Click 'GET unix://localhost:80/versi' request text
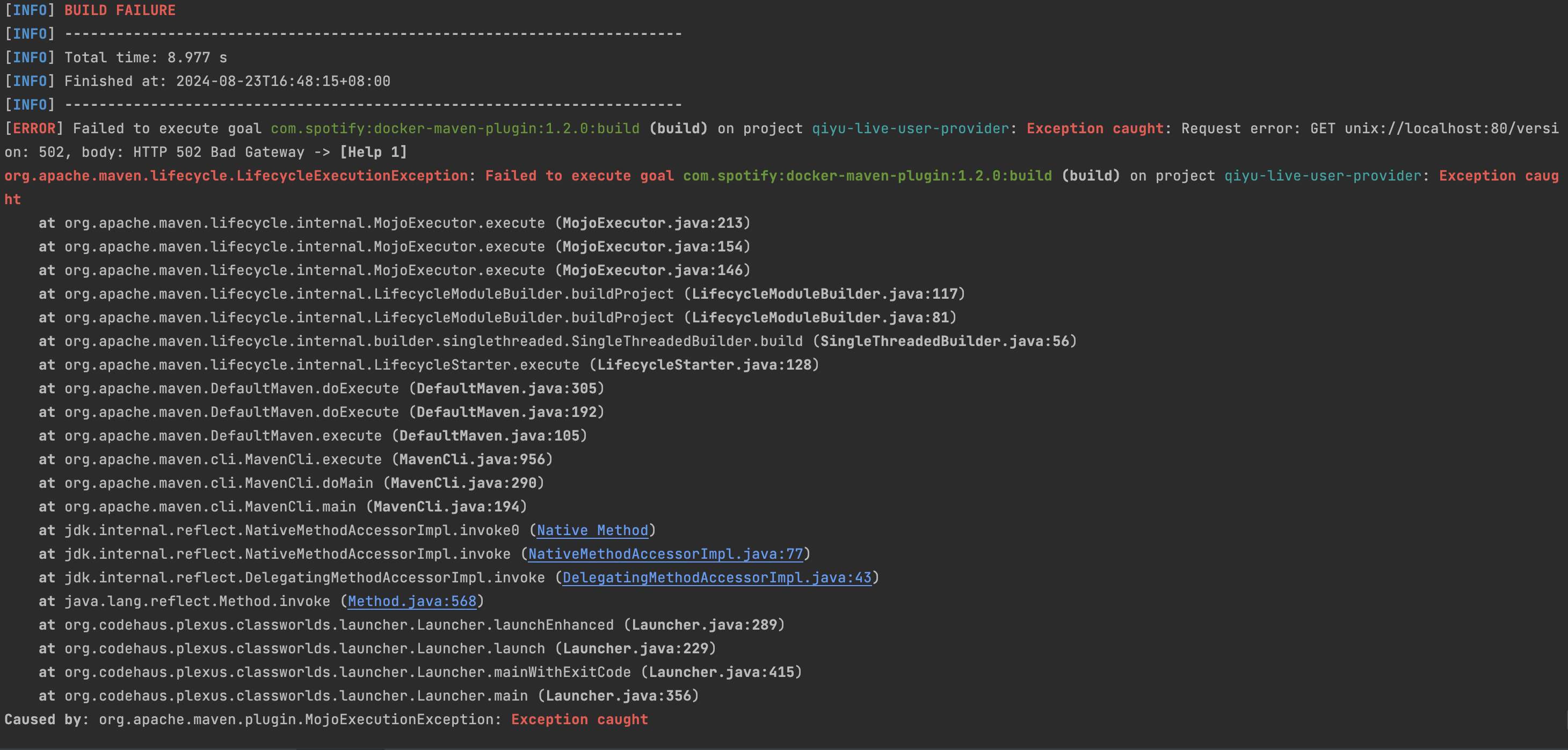 click(x=1434, y=128)
